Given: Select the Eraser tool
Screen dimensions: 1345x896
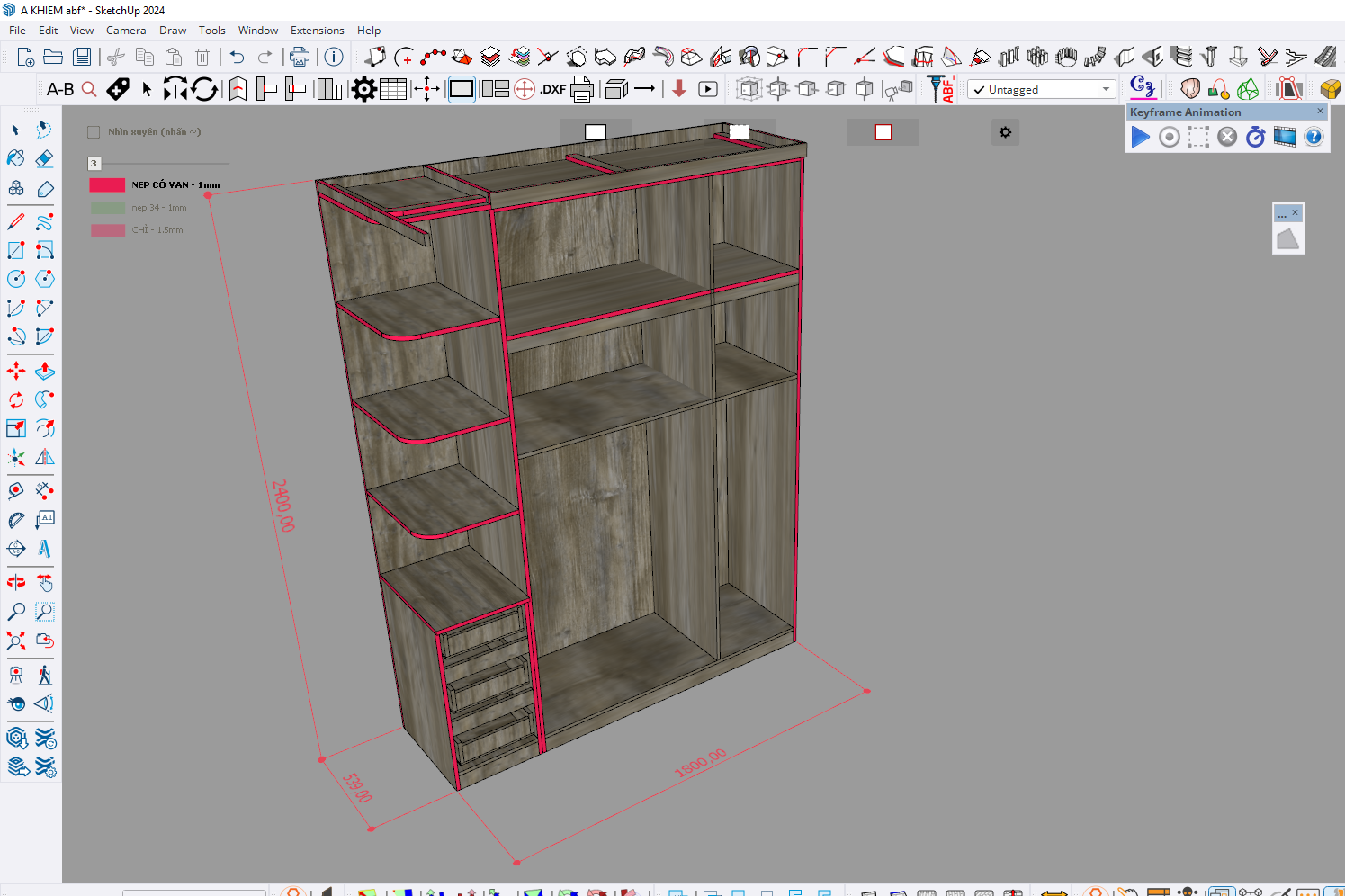Looking at the screenshot, I should 44,159.
